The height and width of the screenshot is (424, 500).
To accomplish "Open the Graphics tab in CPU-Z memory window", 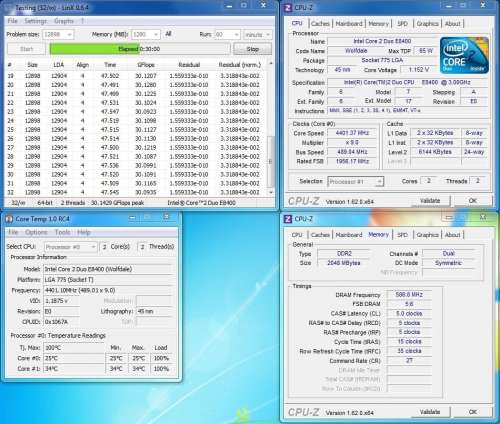I will pyautogui.click(x=427, y=235).
